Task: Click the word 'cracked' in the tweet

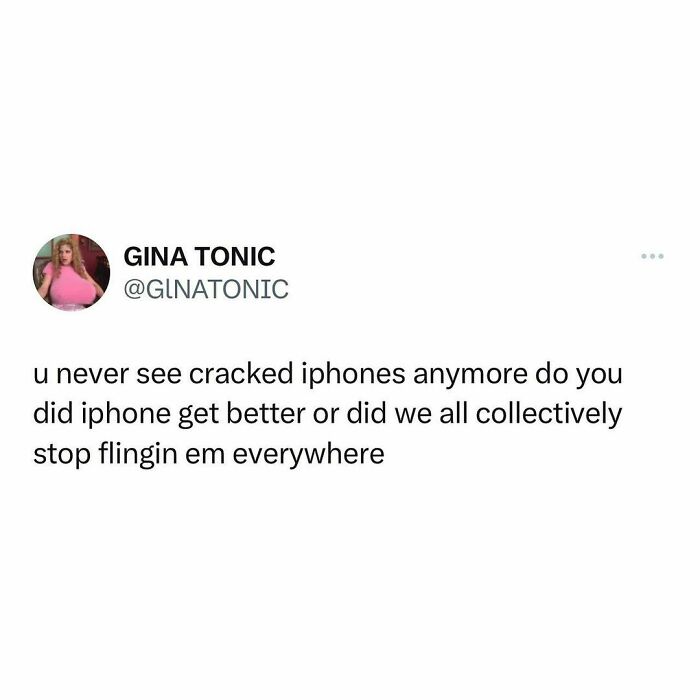Action: pyautogui.click(x=241, y=373)
